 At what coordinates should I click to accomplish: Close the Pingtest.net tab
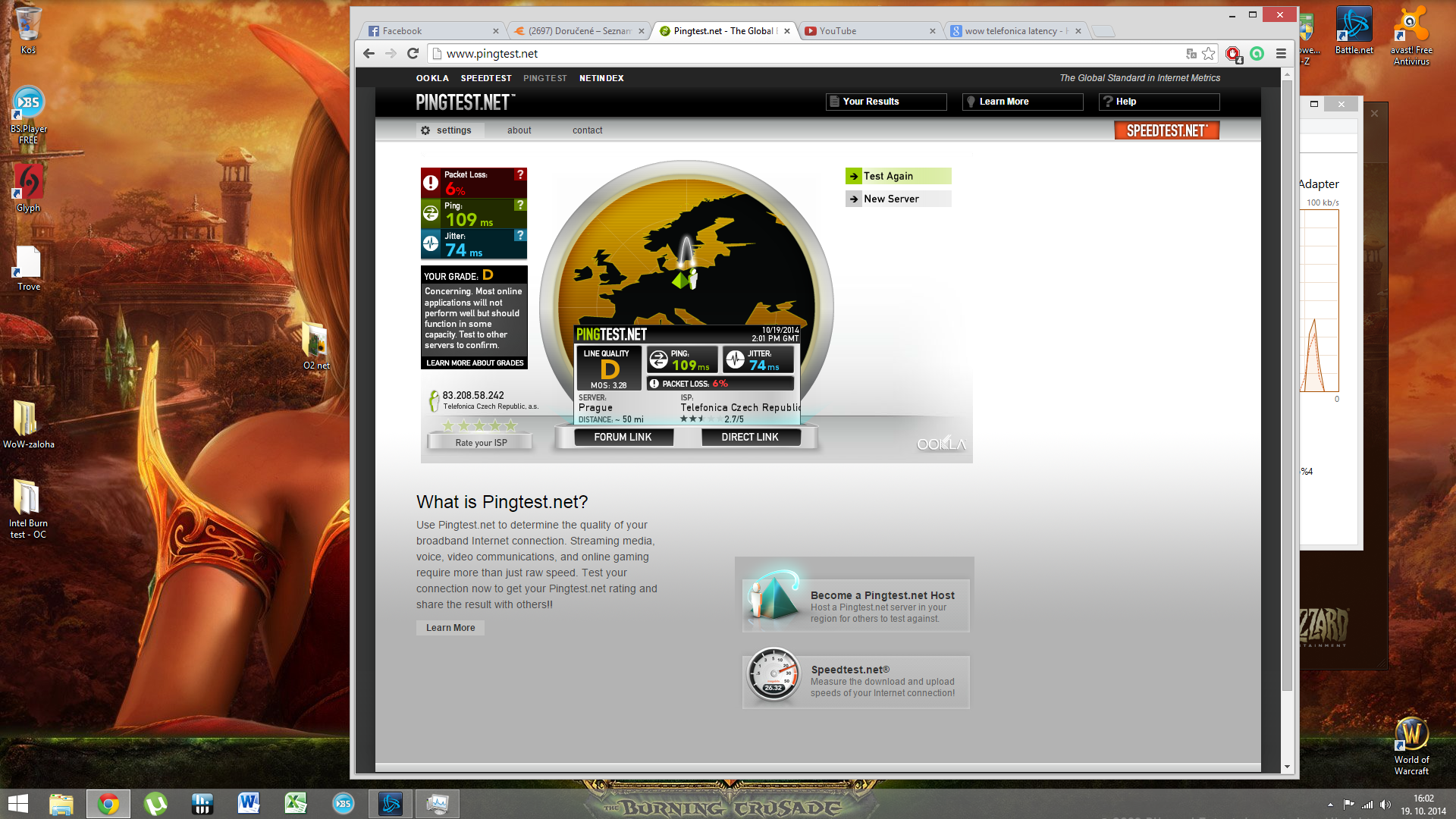787,31
